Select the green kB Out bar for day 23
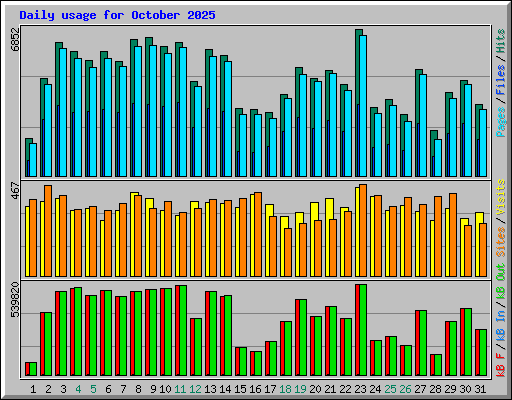 click(x=363, y=330)
